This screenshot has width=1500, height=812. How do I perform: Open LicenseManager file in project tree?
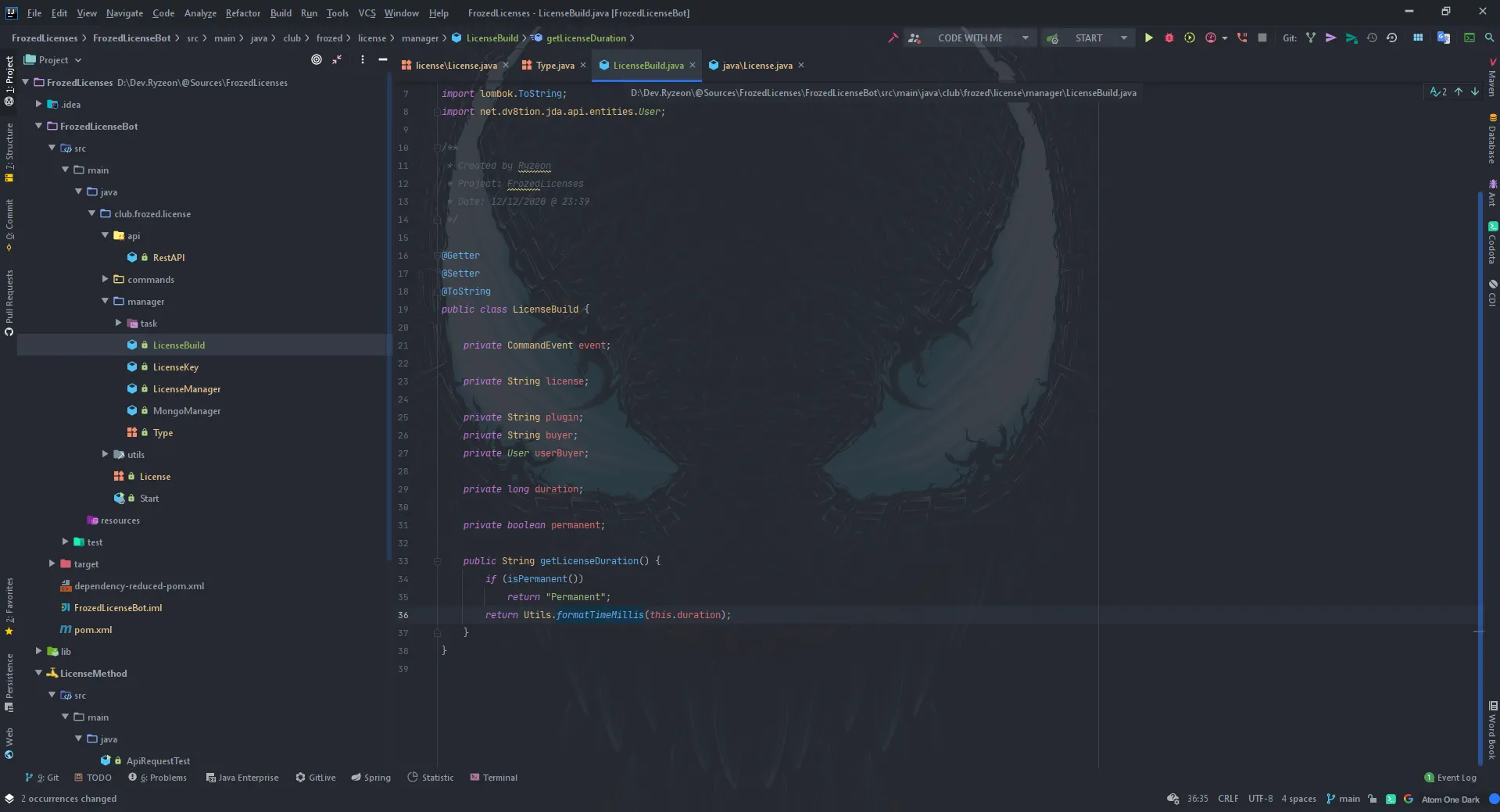[x=186, y=388]
